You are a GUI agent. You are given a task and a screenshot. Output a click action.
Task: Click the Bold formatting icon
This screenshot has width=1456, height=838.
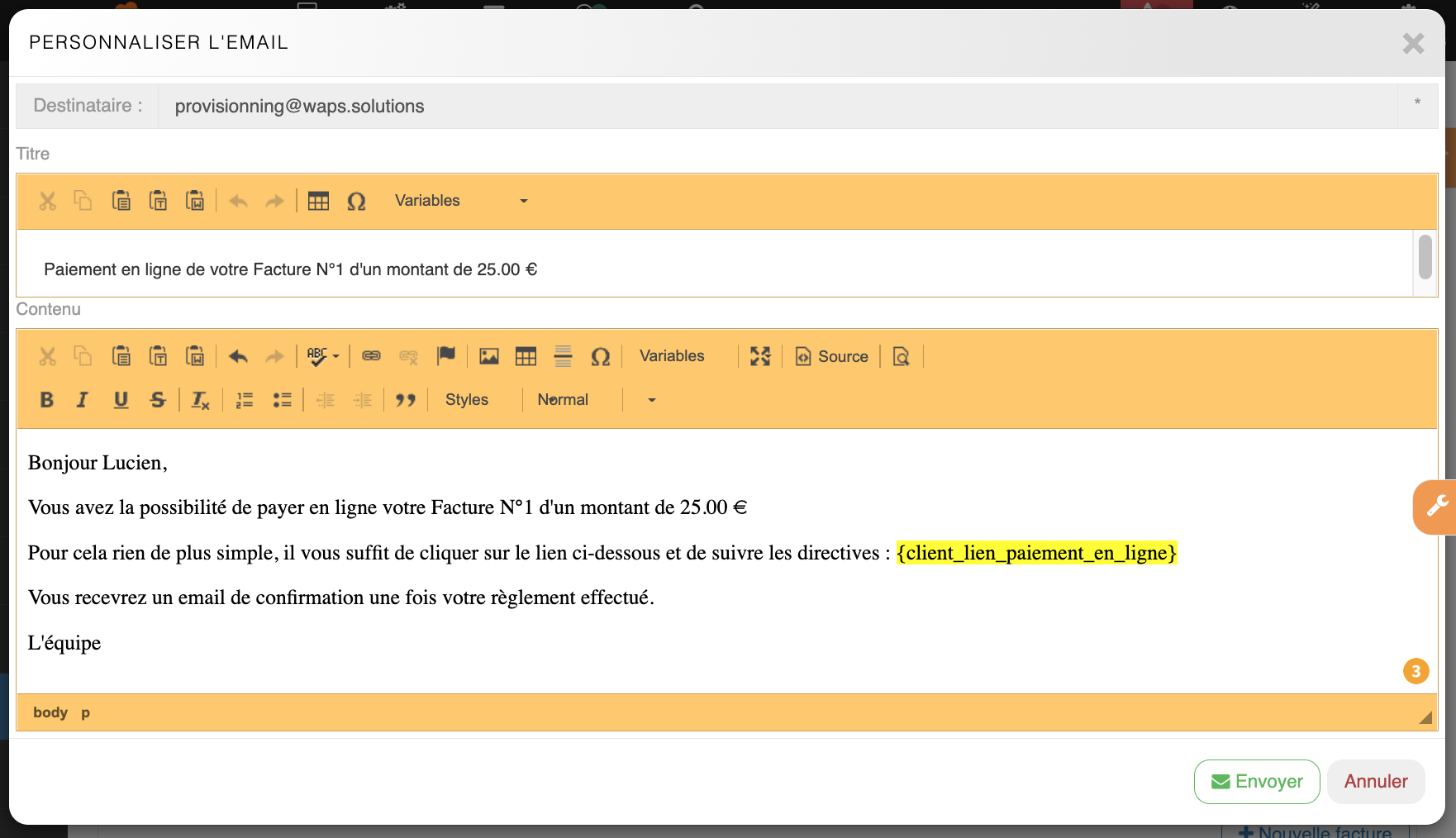coord(47,400)
